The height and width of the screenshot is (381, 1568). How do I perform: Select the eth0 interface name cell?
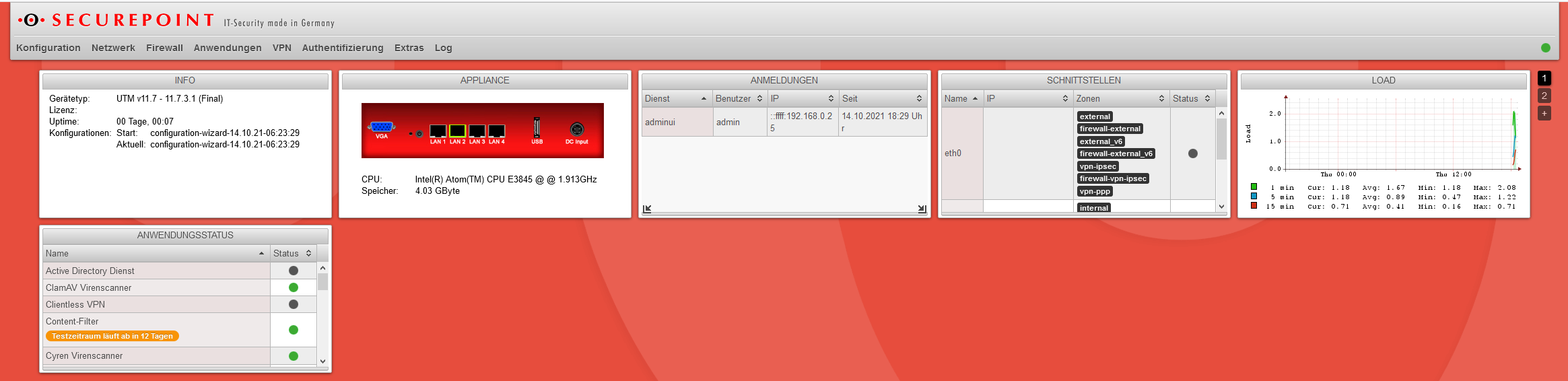pos(962,153)
